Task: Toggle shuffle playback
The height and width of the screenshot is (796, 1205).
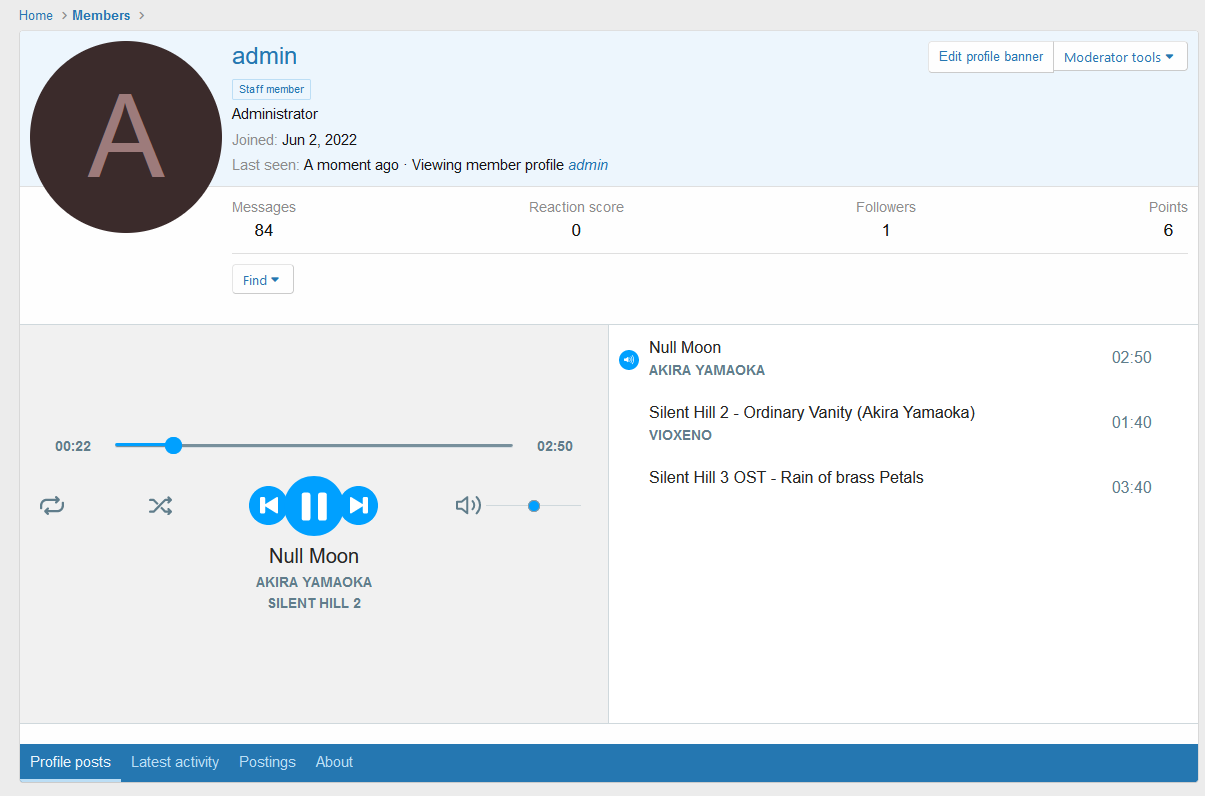Action: [x=160, y=506]
